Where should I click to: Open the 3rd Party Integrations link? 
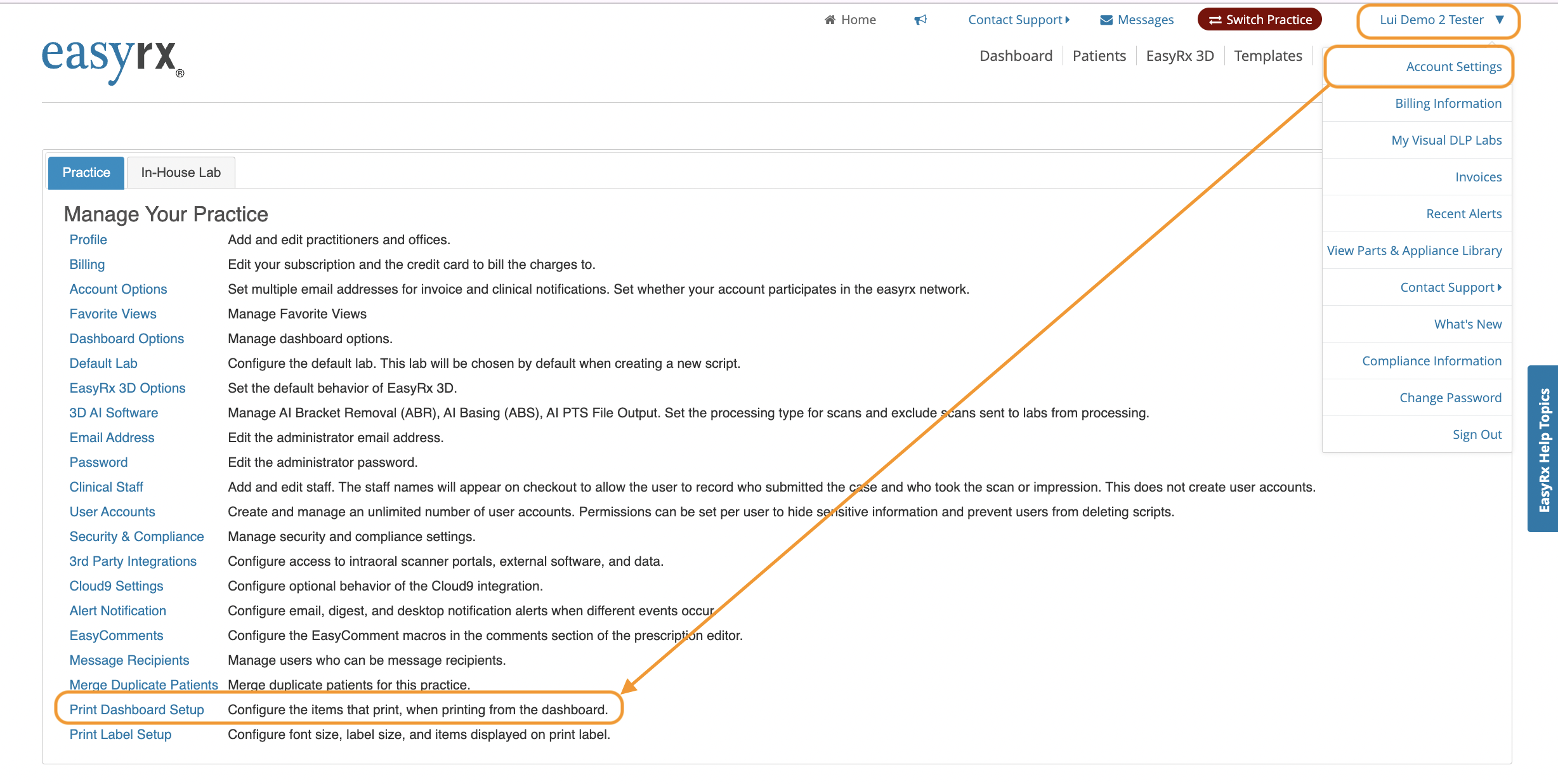click(133, 561)
